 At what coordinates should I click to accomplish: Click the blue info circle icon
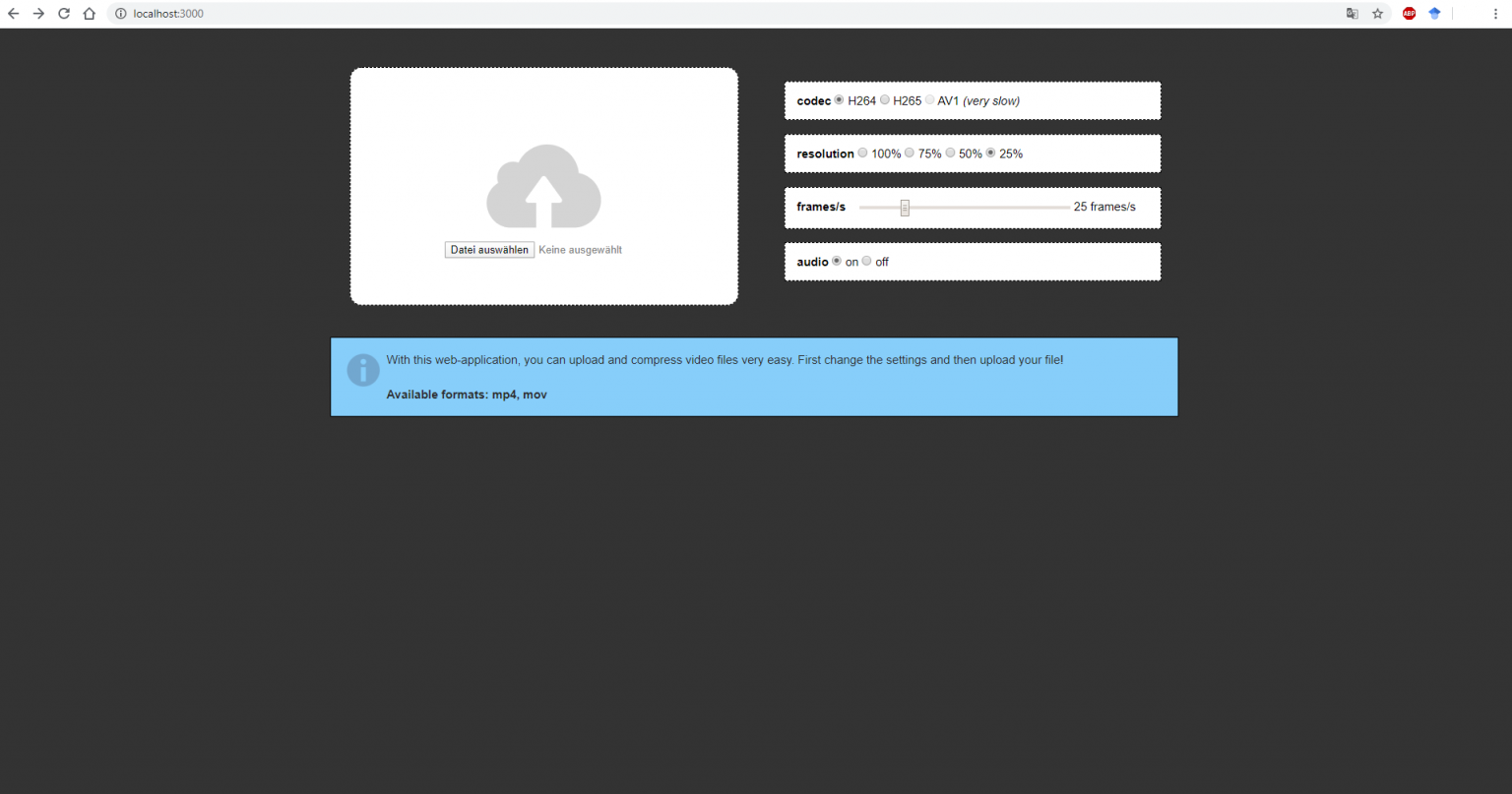(363, 370)
